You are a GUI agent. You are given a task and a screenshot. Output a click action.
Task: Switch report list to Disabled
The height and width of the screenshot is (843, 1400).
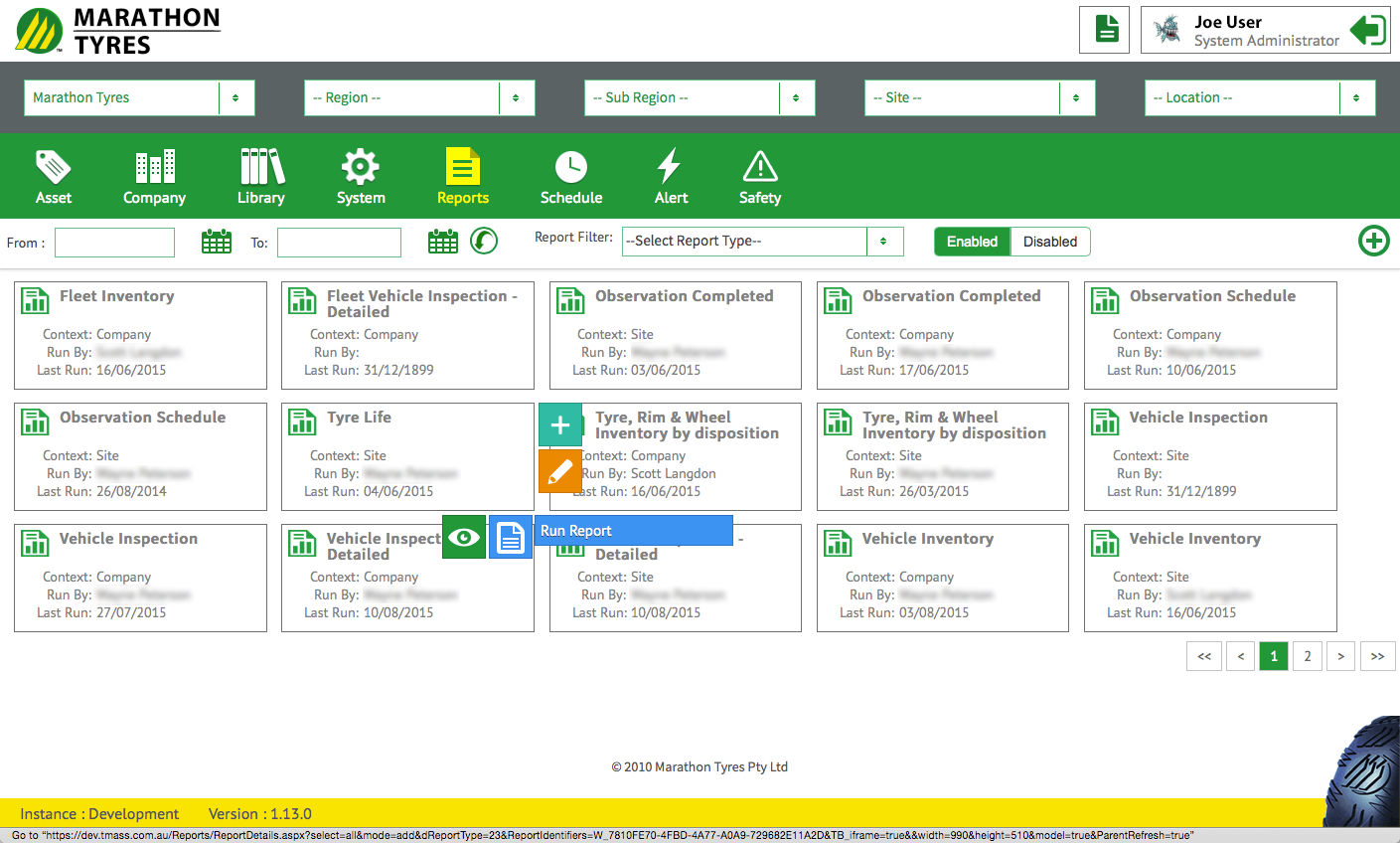coord(1049,242)
